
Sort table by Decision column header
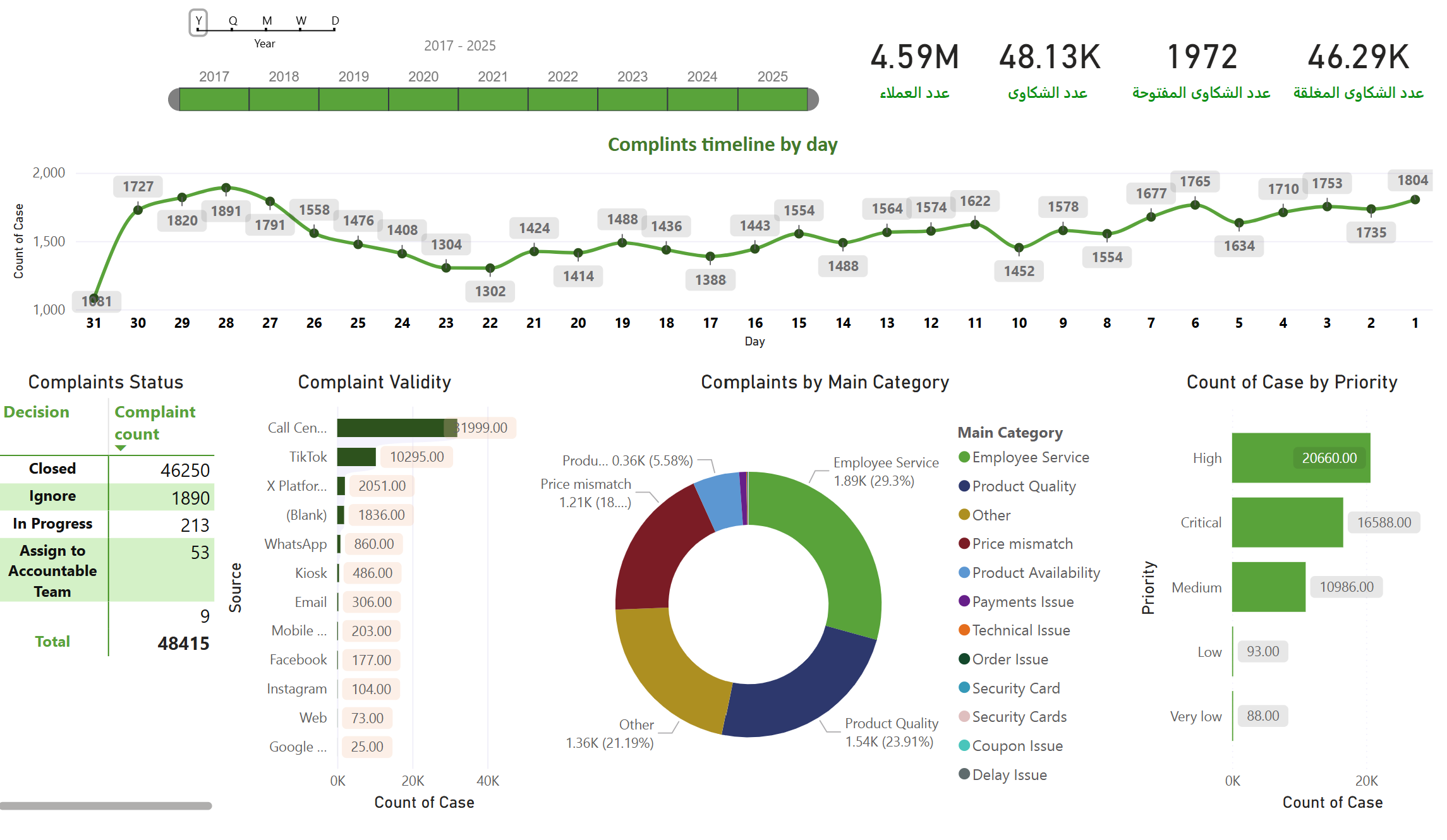tap(37, 412)
